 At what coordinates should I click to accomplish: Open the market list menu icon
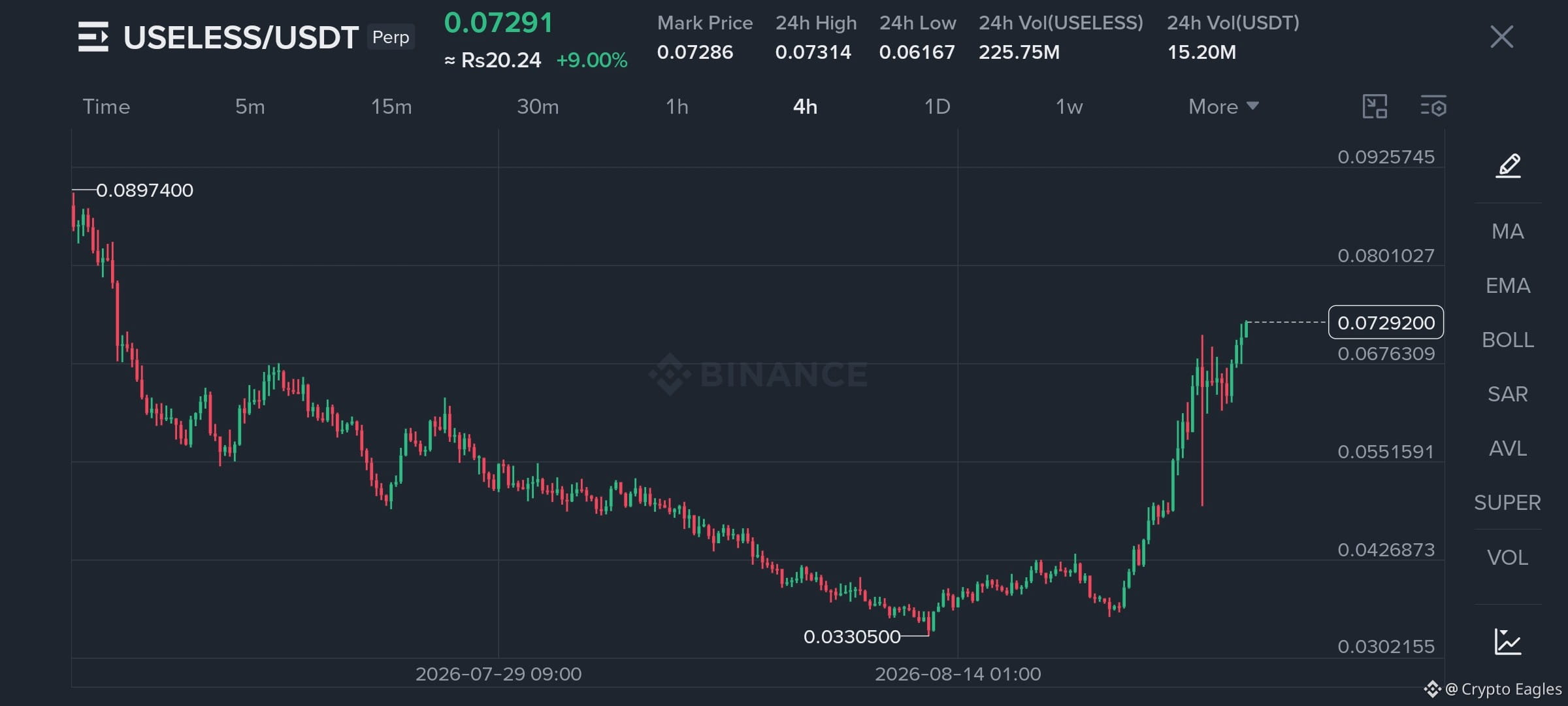(x=93, y=37)
